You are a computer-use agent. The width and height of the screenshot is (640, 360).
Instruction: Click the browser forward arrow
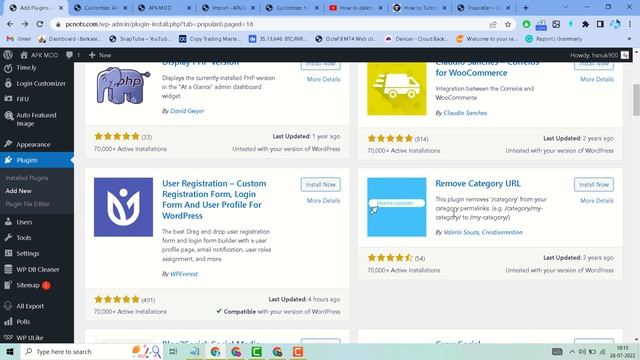click(25, 24)
